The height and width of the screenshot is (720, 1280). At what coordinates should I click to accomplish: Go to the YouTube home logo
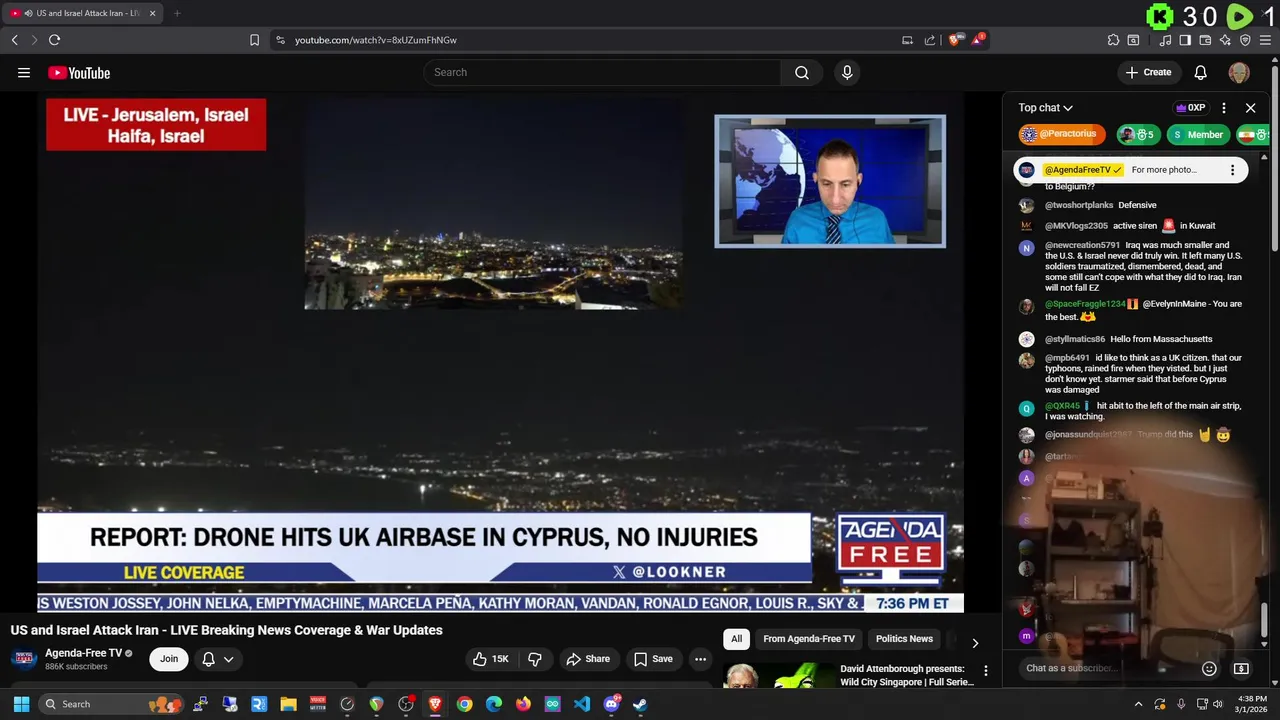coord(79,72)
